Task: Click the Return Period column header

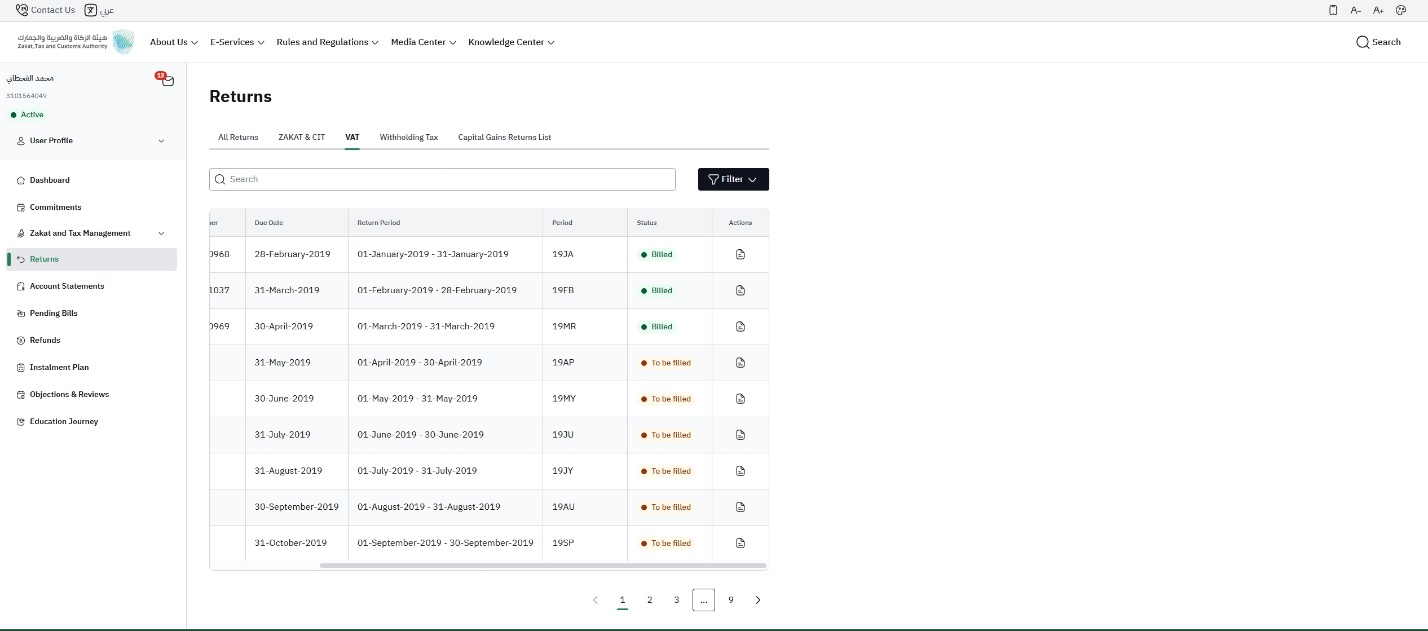Action: [379, 223]
